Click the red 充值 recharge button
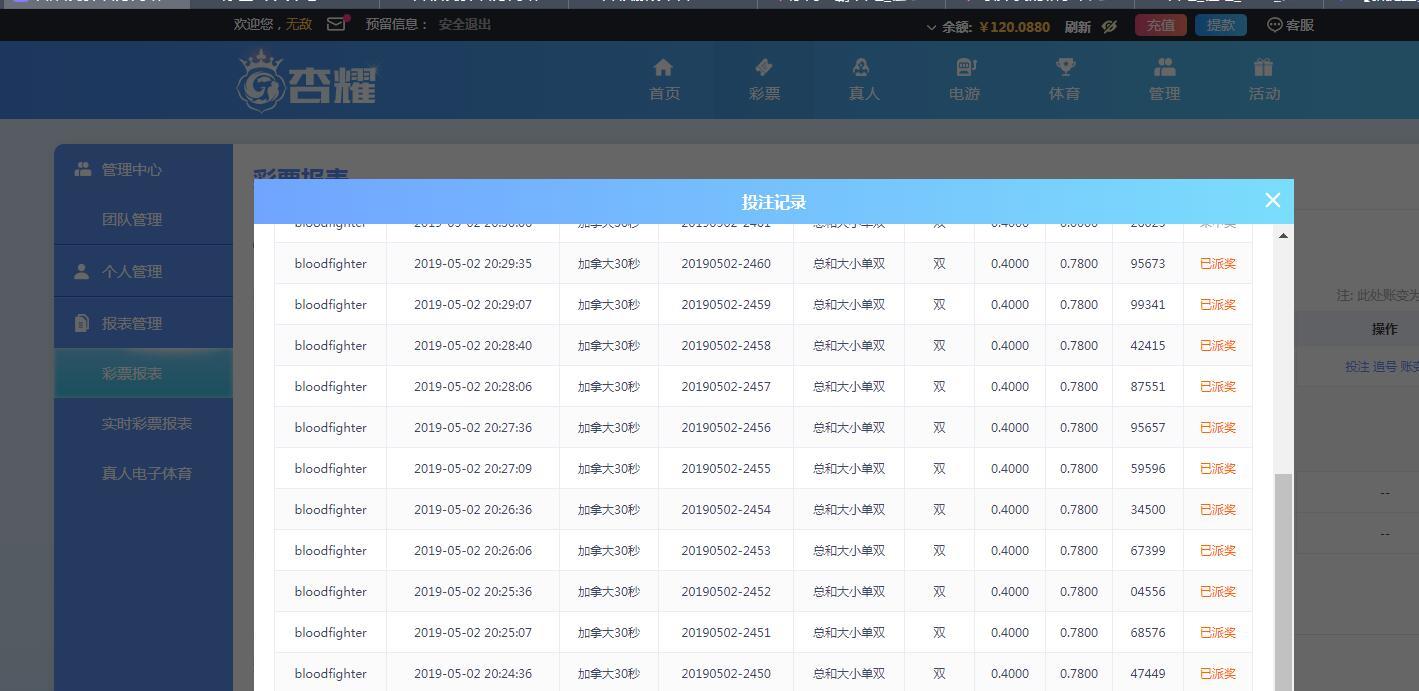 [x=1160, y=25]
